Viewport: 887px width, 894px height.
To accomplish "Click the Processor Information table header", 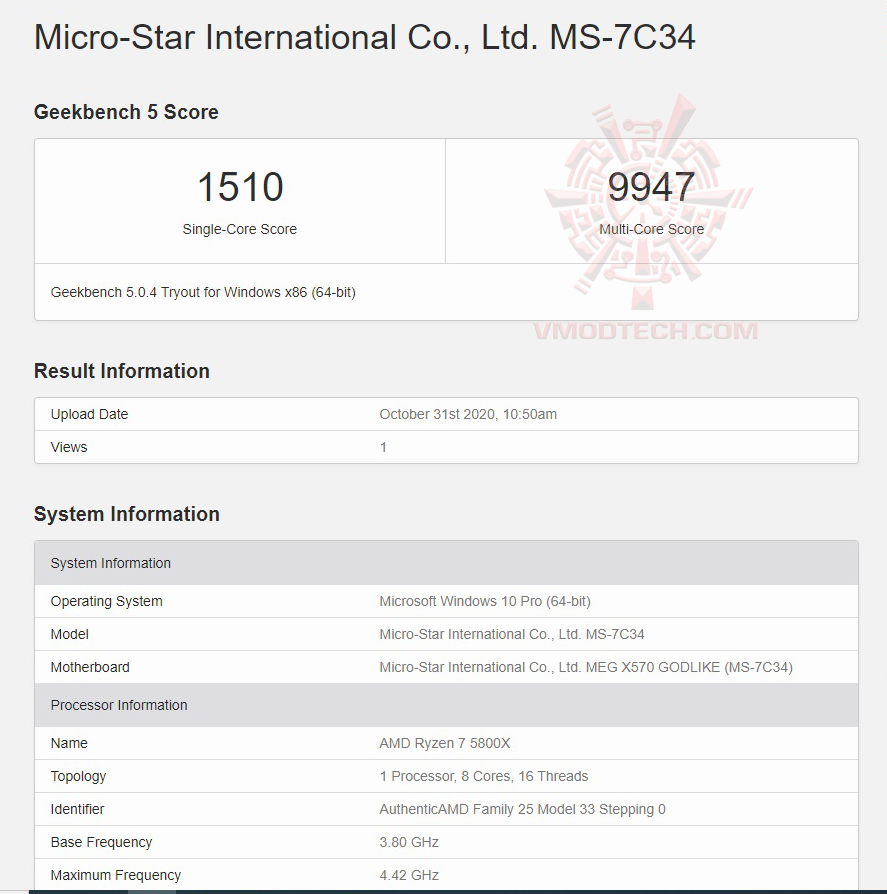I will click(446, 705).
